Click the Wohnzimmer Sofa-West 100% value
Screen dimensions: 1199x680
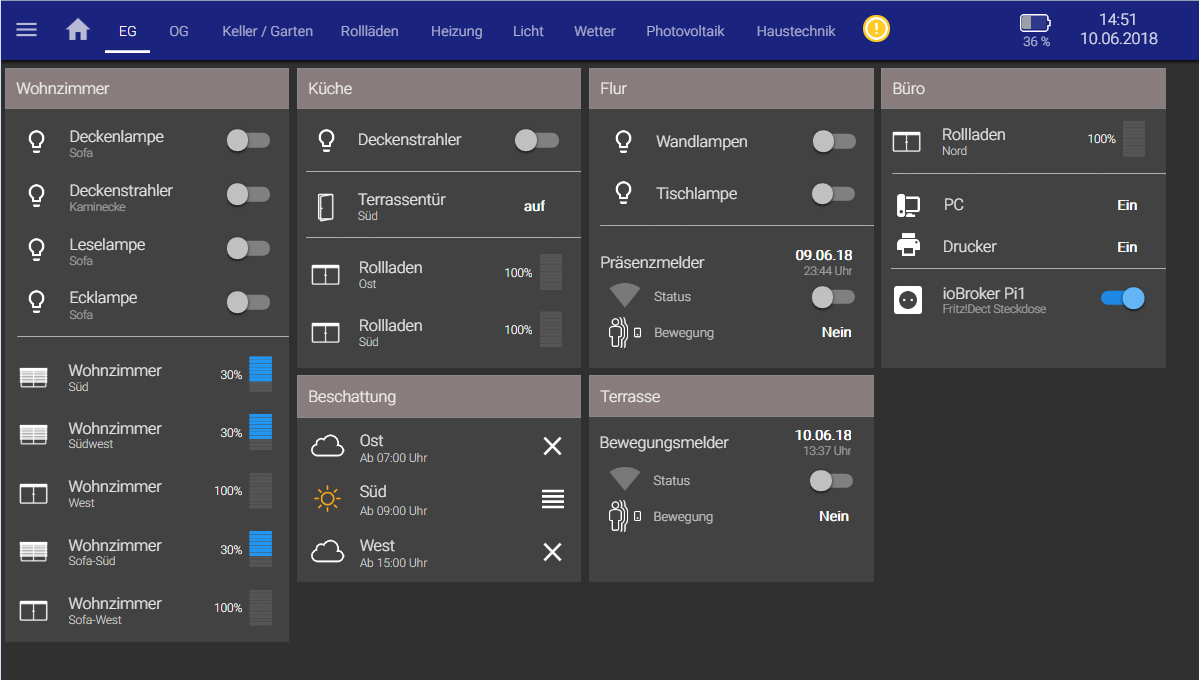coord(228,608)
